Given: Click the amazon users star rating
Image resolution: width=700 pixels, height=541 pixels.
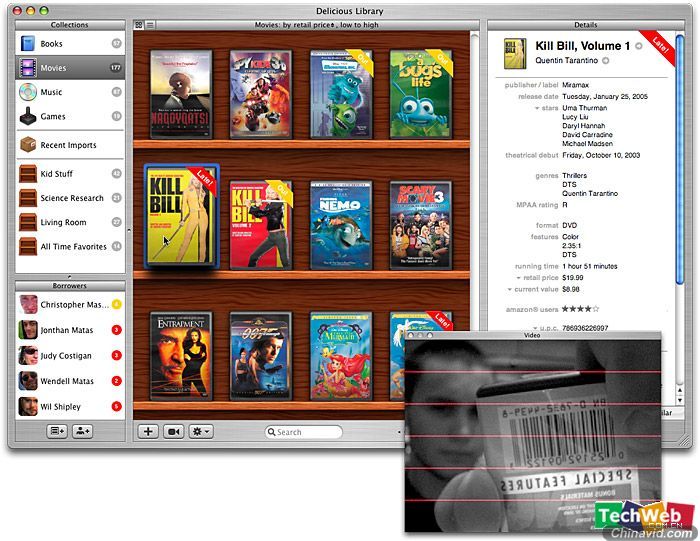Looking at the screenshot, I should click(580, 309).
